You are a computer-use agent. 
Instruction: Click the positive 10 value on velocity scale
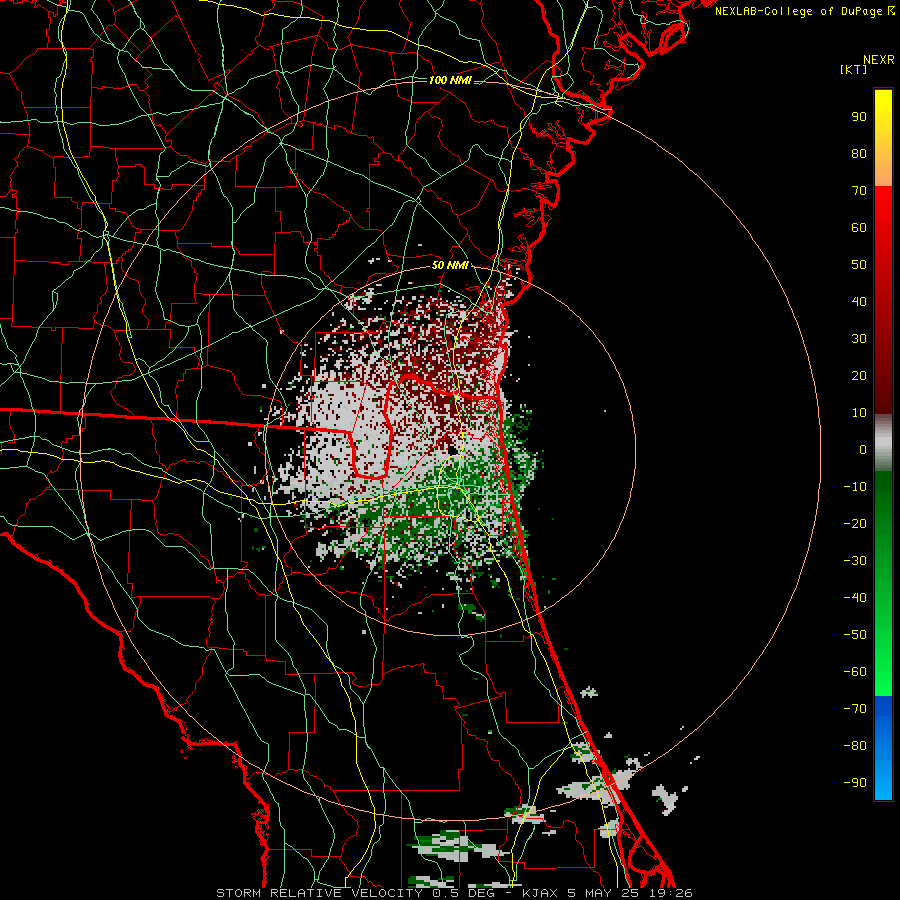(859, 413)
